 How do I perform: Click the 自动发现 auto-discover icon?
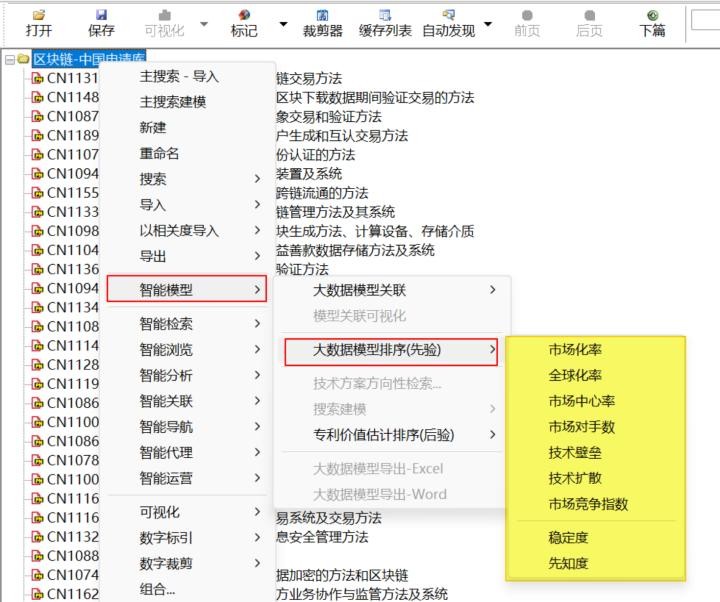(x=448, y=17)
